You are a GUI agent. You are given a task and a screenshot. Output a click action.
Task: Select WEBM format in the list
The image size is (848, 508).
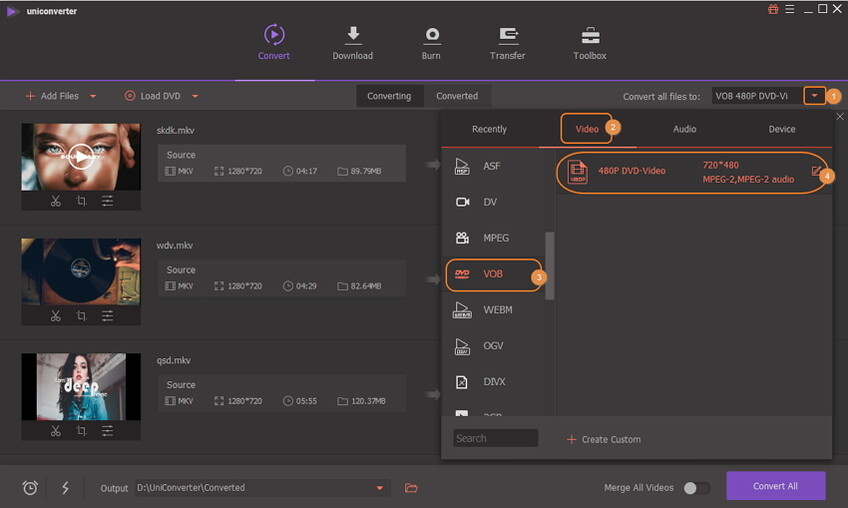coord(495,310)
